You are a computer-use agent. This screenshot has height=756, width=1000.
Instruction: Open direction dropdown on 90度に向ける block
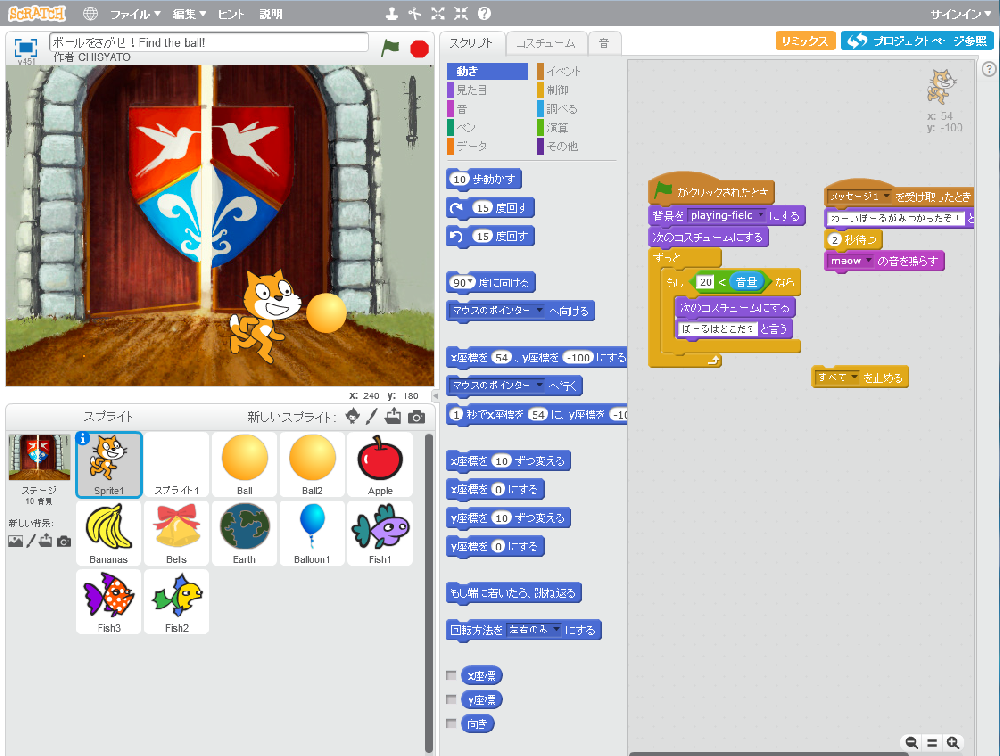pyautogui.click(x=471, y=283)
